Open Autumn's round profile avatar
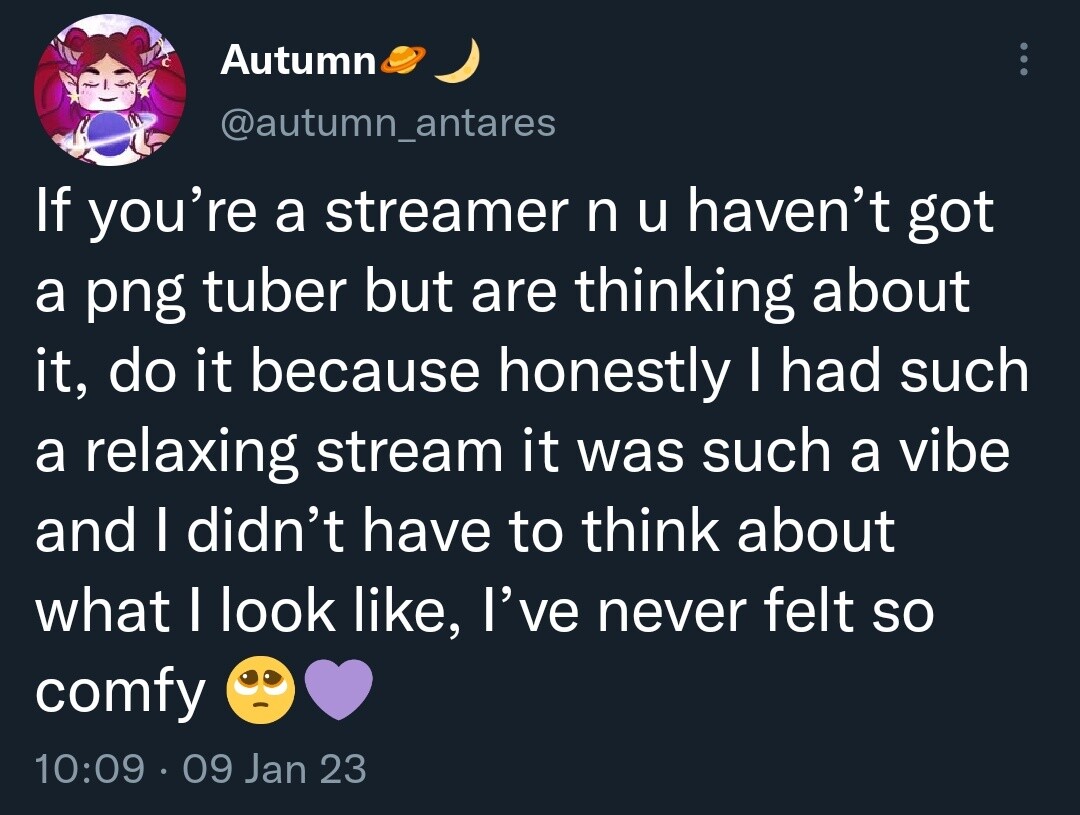This screenshot has height=815, width=1080. click(110, 90)
